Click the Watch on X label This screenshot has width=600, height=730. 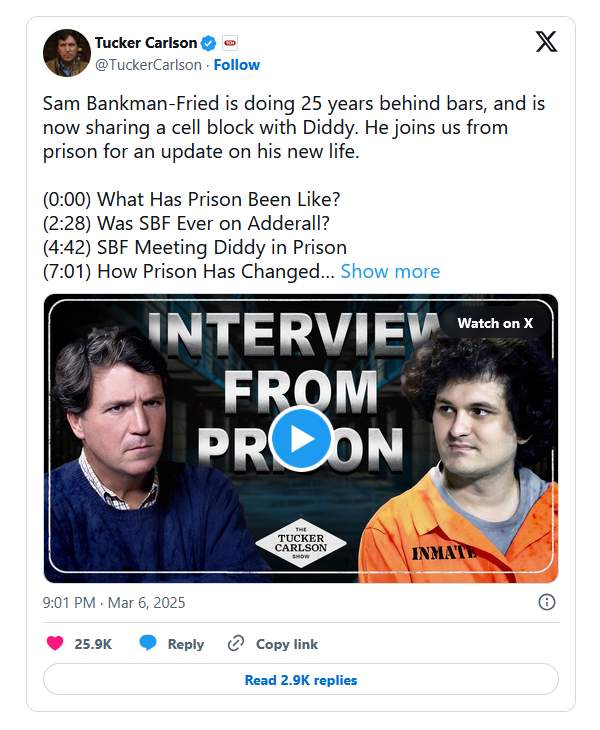click(495, 323)
